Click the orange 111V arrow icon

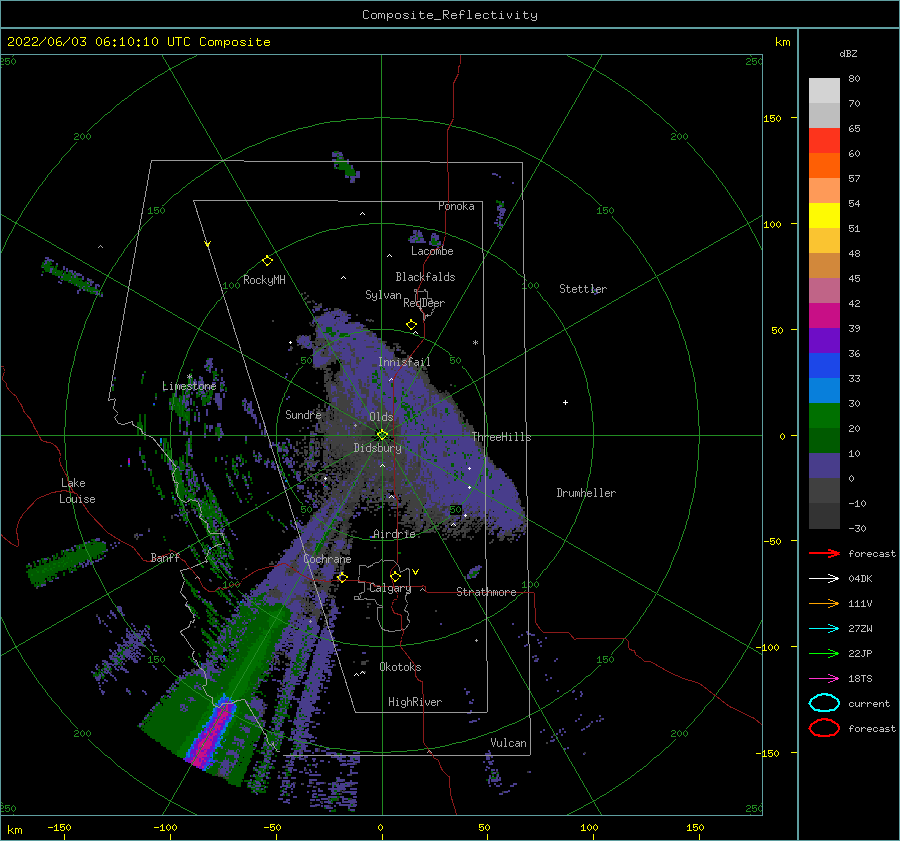coord(824,603)
